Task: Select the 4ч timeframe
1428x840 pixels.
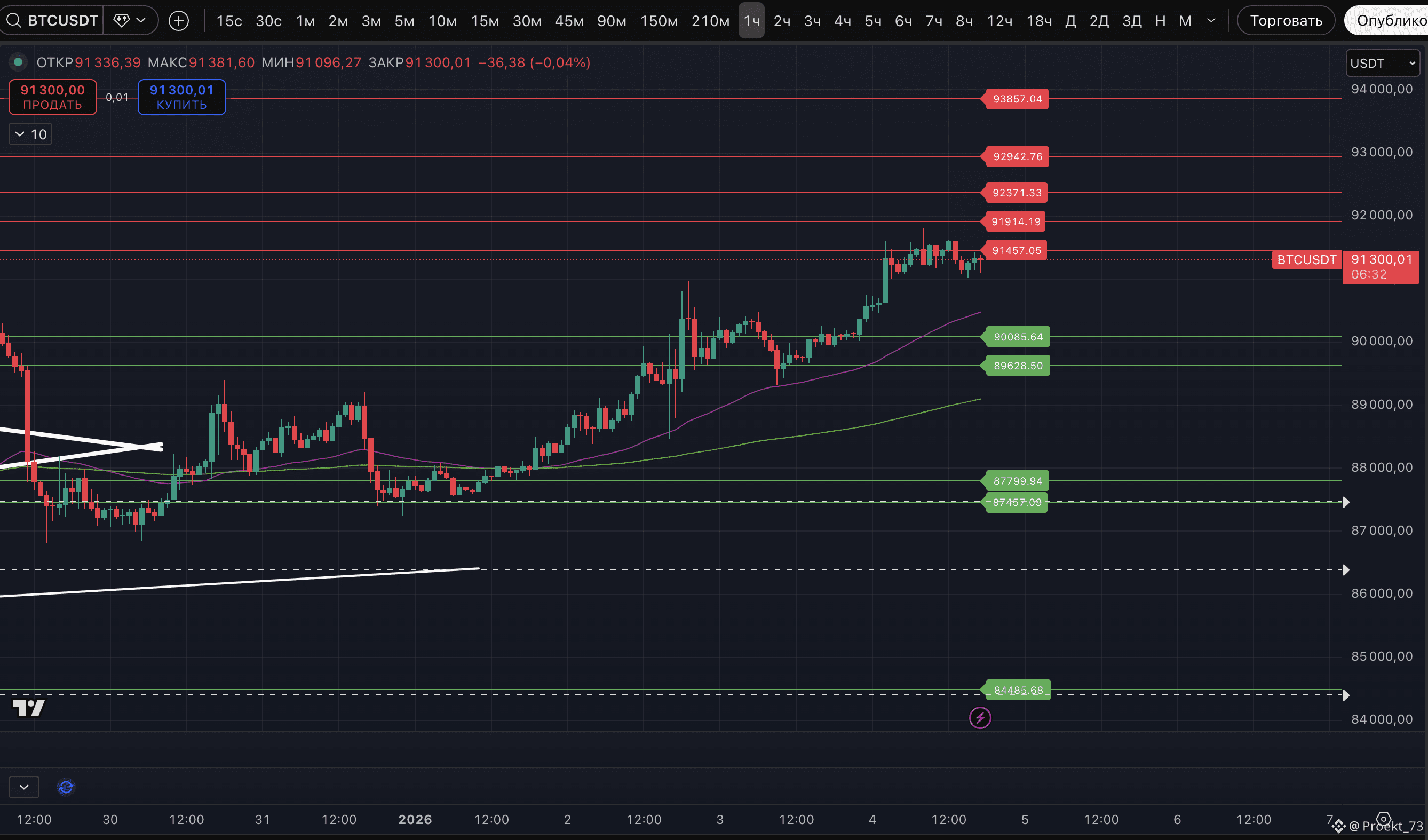Action: tap(842, 21)
